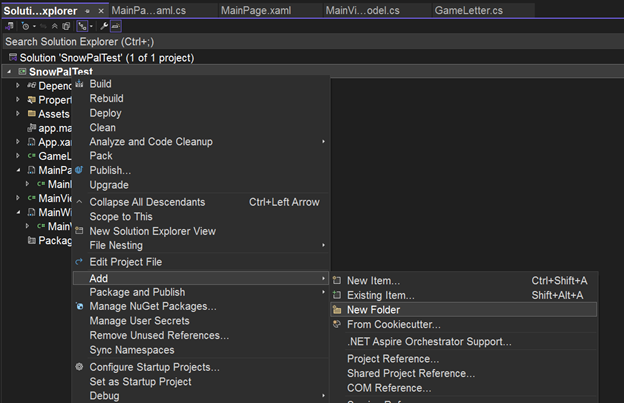624x403 pixels.
Task: Expand the MainViewModel tree node
Action: (18, 198)
